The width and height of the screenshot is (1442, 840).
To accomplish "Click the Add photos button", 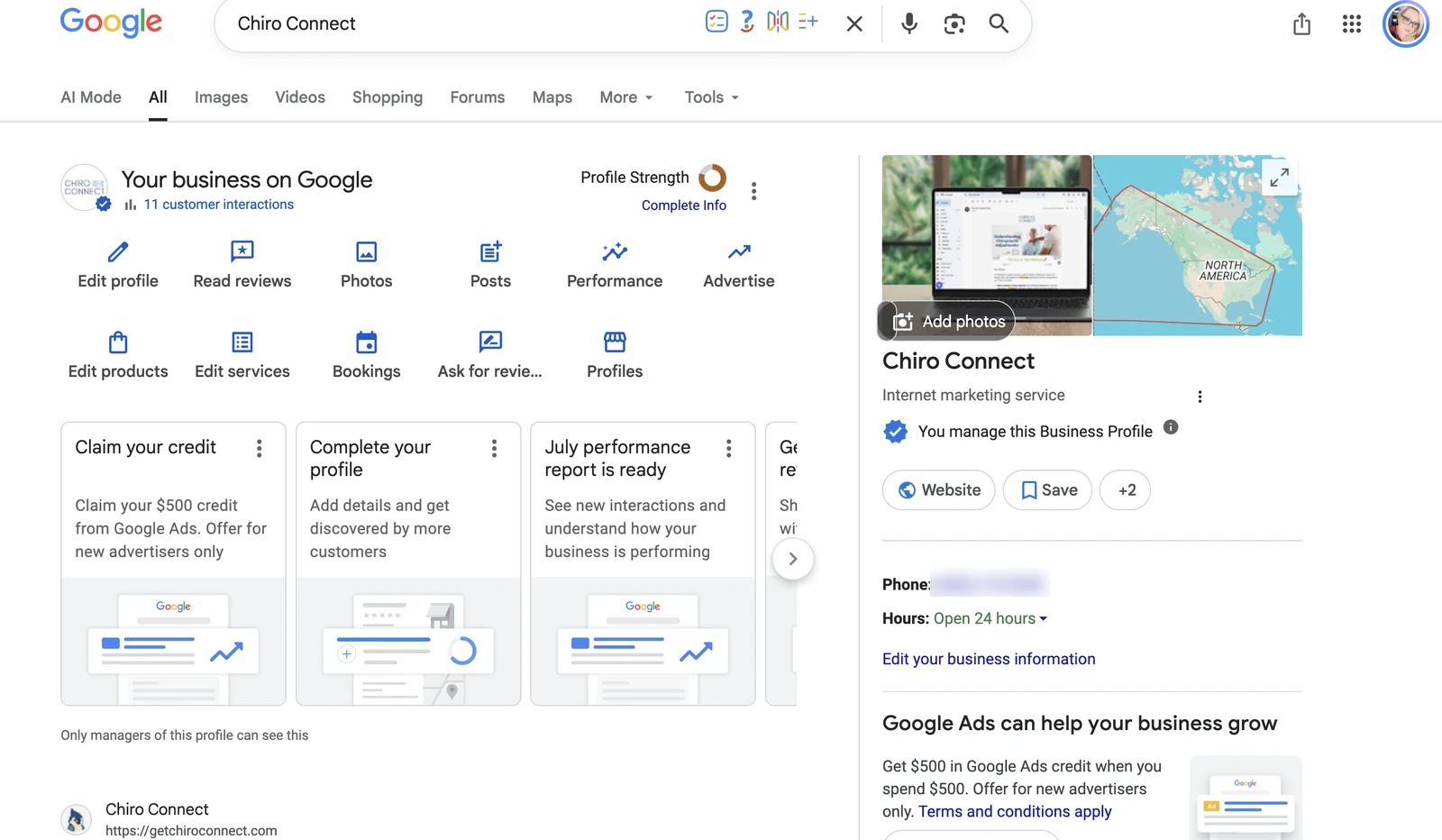I will [x=948, y=321].
